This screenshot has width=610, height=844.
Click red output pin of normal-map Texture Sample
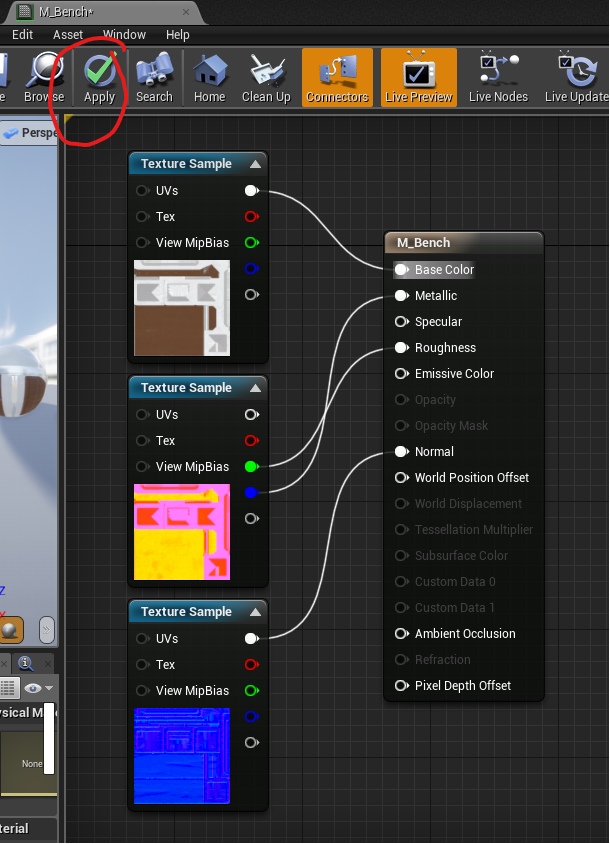(251, 664)
